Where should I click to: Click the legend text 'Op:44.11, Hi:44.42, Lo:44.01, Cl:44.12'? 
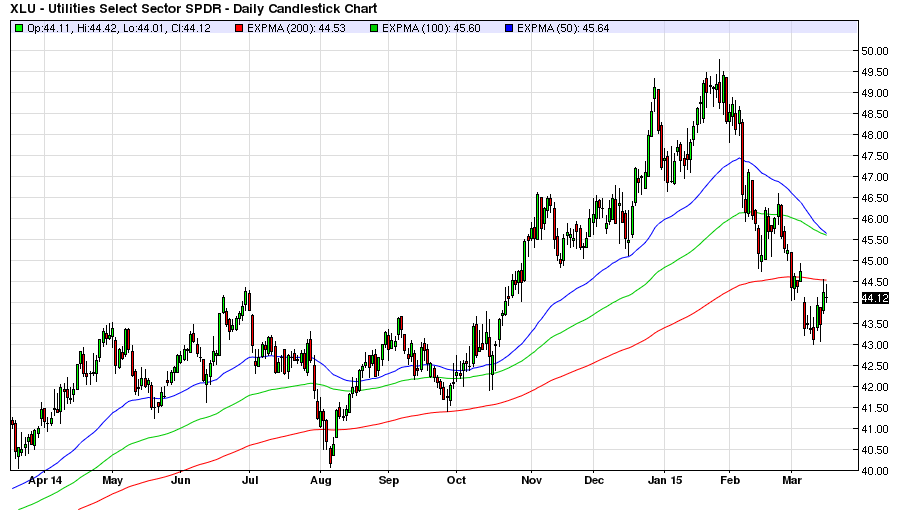119,28
